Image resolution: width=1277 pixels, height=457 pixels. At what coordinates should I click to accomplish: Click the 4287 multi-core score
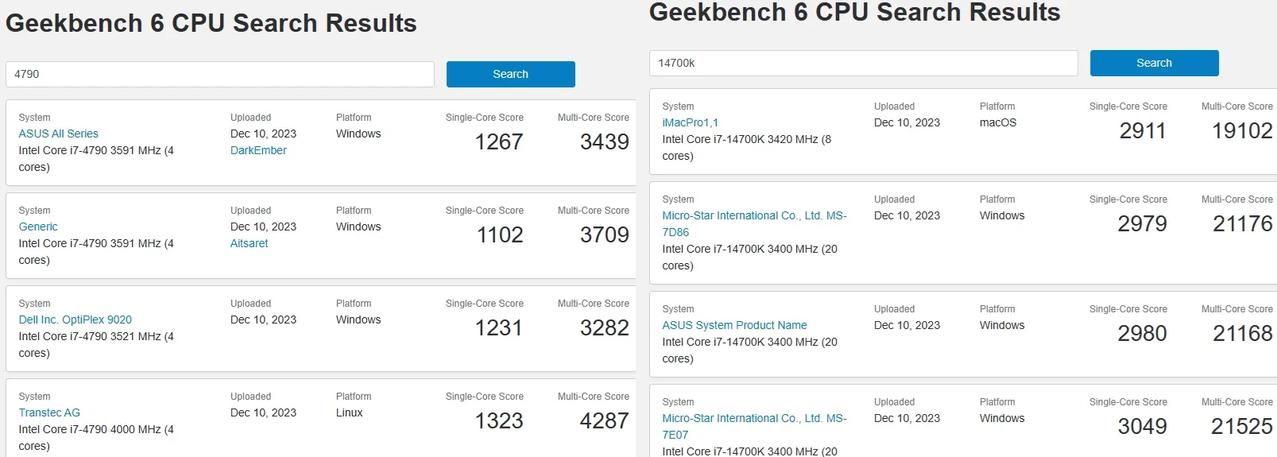pyautogui.click(x=604, y=421)
